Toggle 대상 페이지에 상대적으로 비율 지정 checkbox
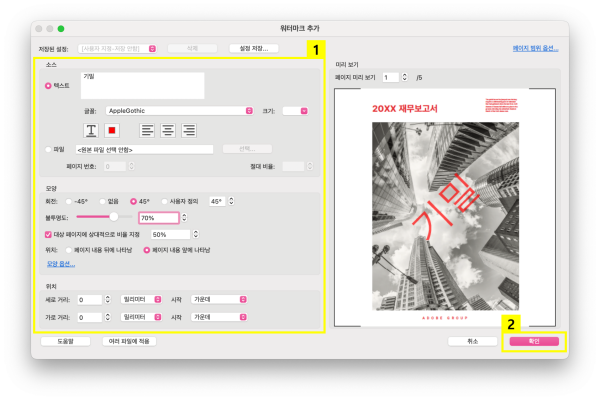The image size is (600, 400). pyautogui.click(x=48, y=234)
